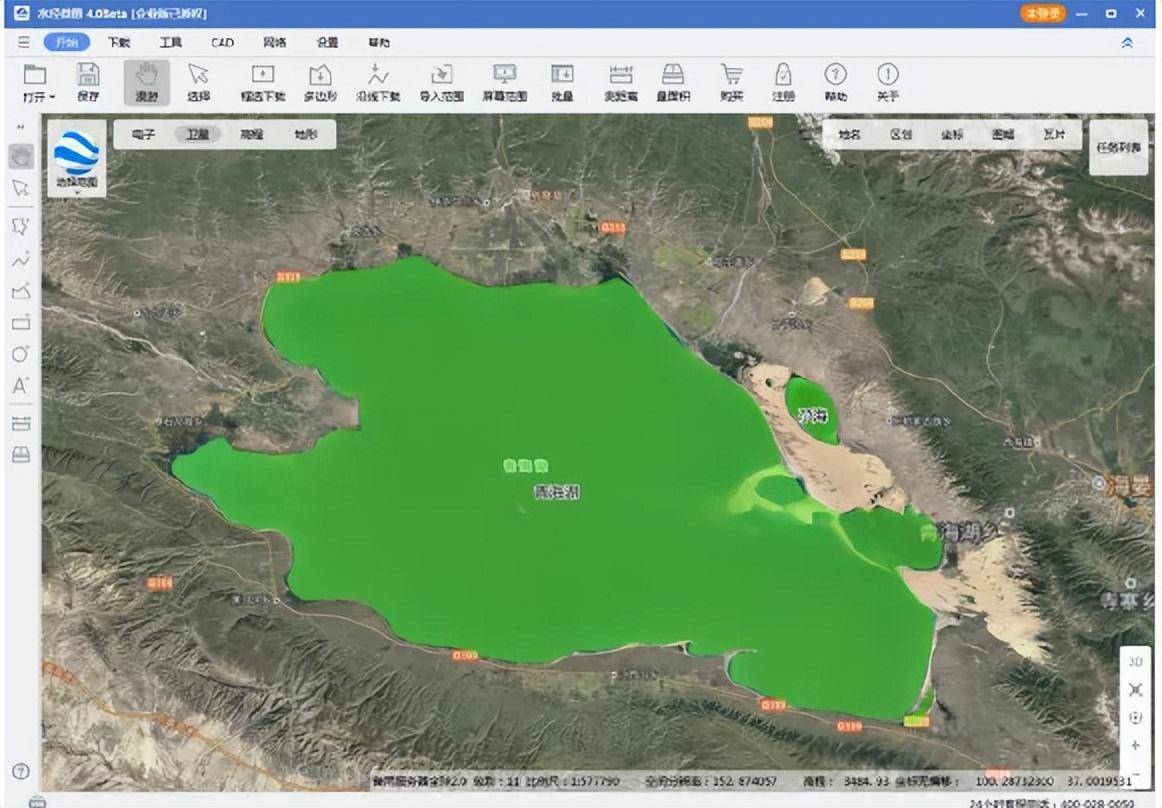Click the 框选下载 rectangle download icon
Image resolution: width=1162 pixels, height=808 pixels.
coord(263,82)
